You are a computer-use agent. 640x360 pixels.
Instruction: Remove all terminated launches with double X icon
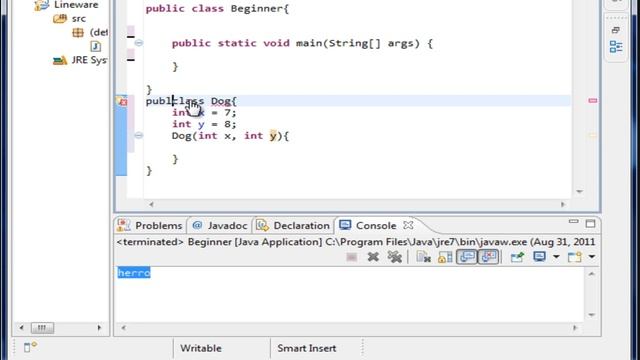coord(394,257)
